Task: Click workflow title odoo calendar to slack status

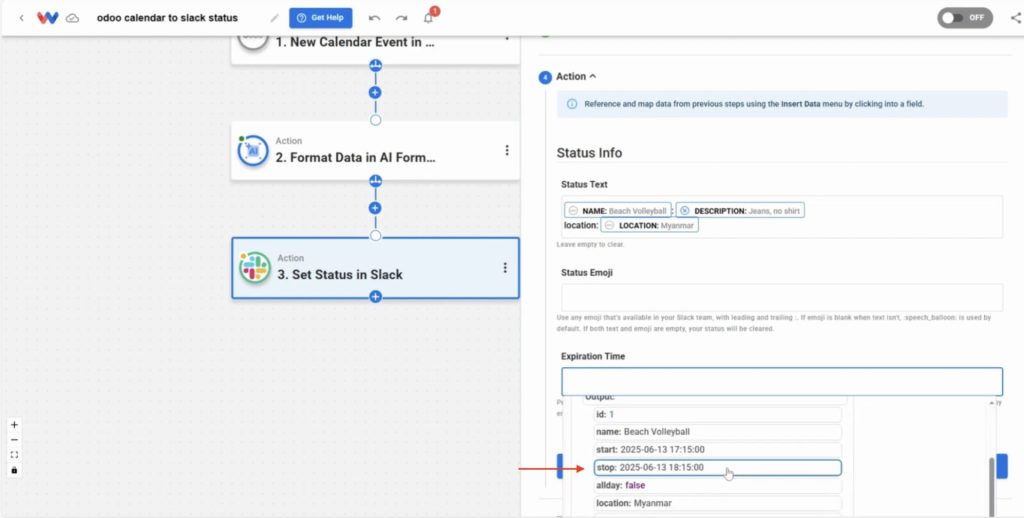Action: pyautogui.click(x=167, y=18)
